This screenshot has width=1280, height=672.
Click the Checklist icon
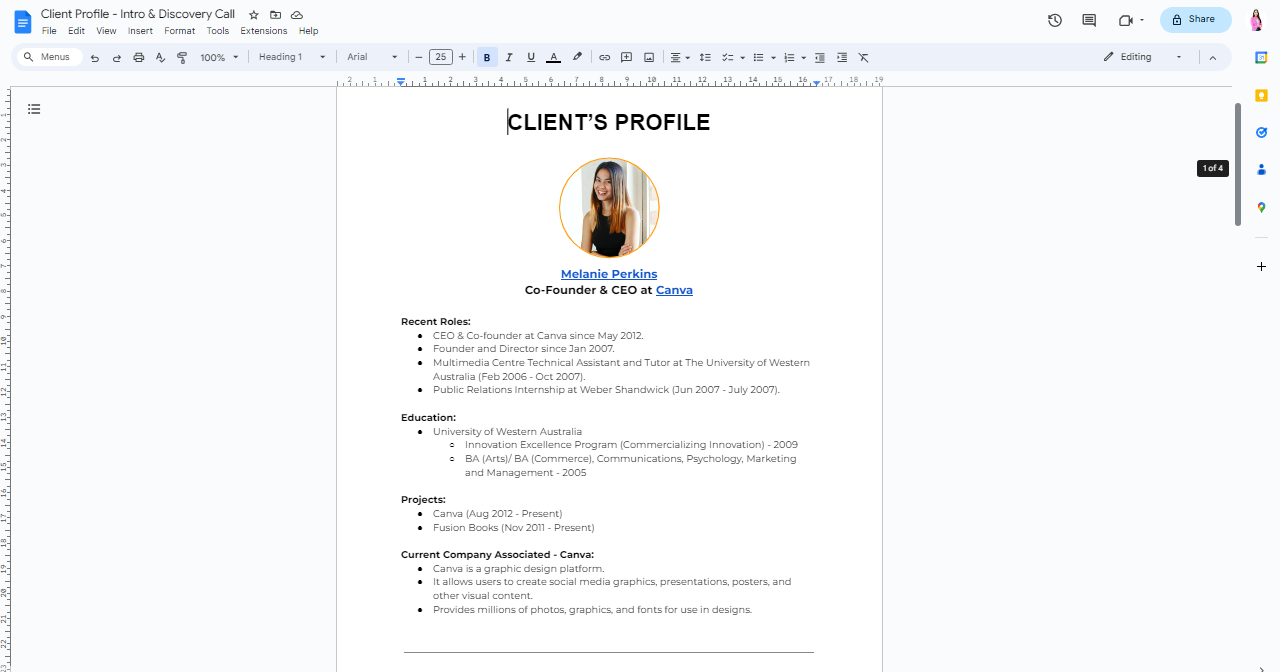point(728,57)
